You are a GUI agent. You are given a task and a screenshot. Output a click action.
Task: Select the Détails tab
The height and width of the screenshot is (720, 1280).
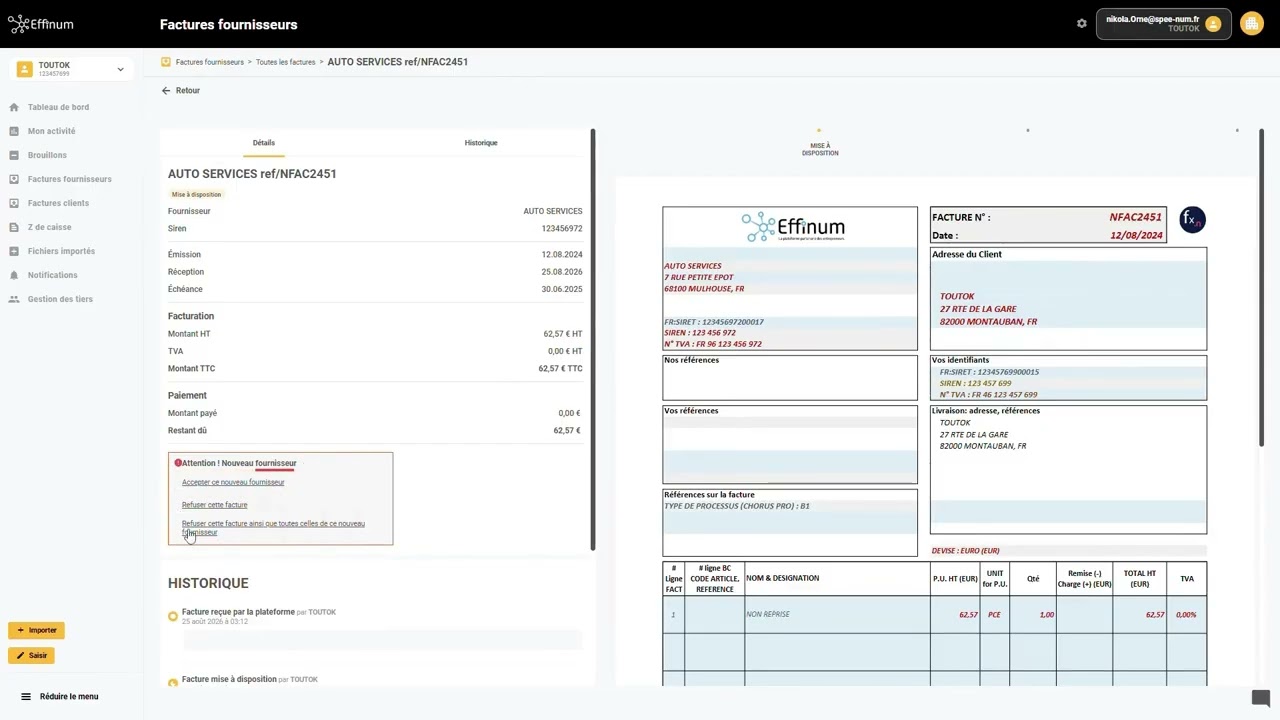pos(264,143)
